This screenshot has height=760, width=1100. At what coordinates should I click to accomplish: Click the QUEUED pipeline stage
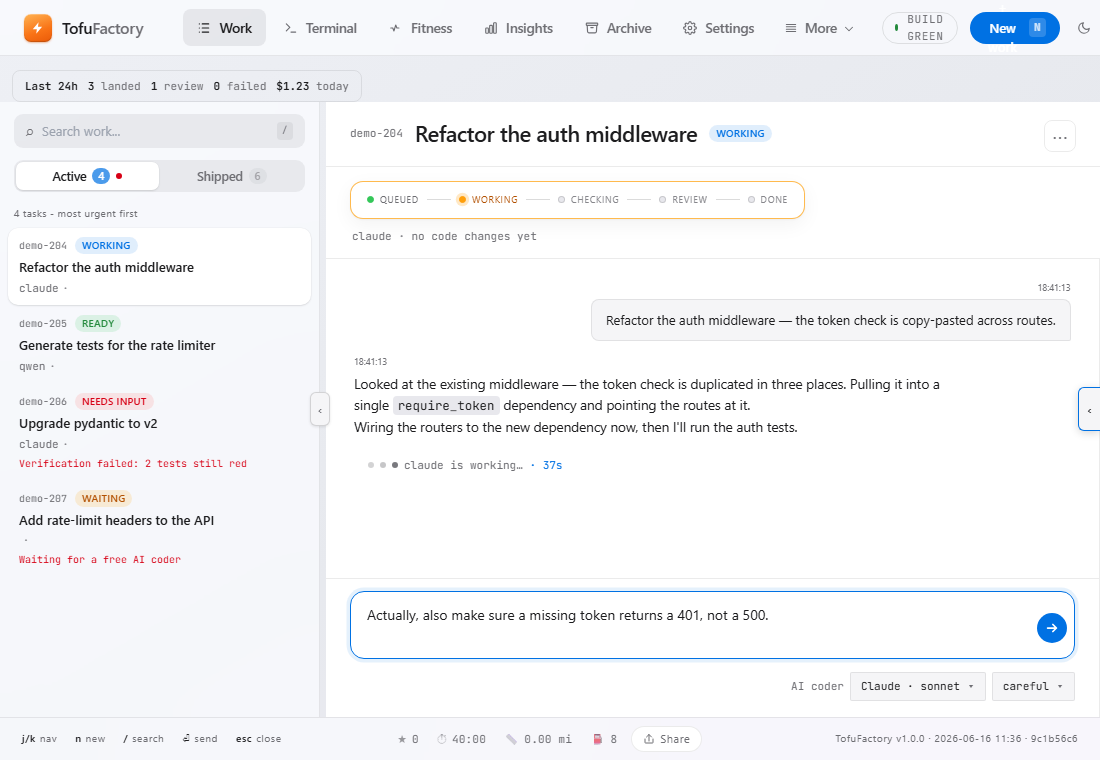pos(392,199)
